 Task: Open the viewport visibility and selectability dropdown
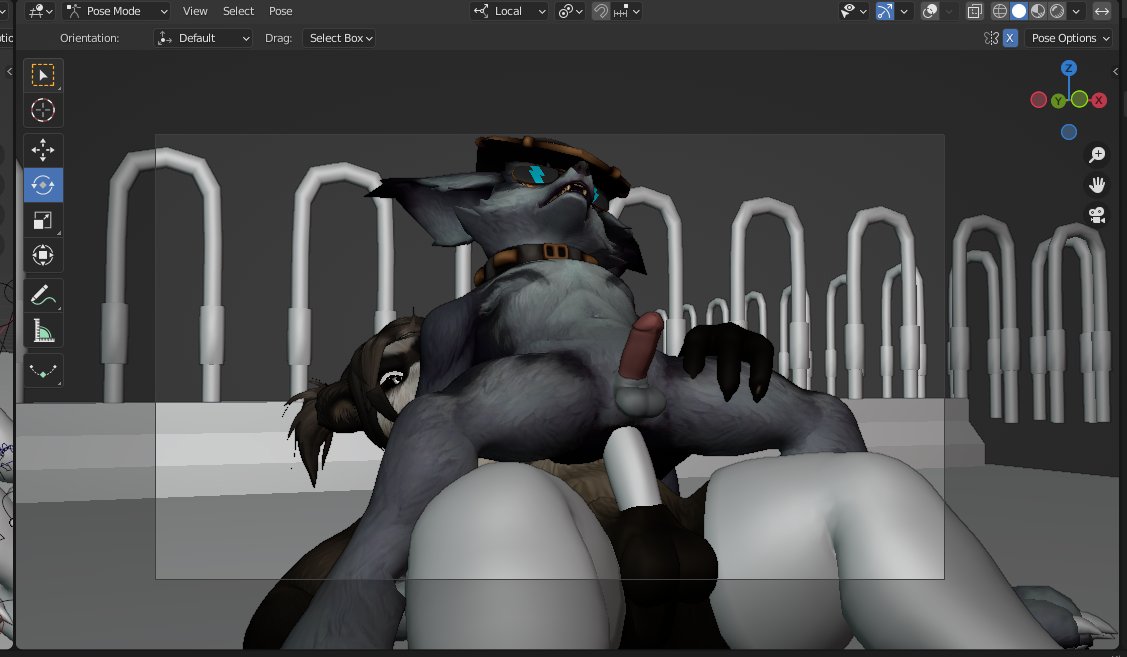tap(853, 11)
